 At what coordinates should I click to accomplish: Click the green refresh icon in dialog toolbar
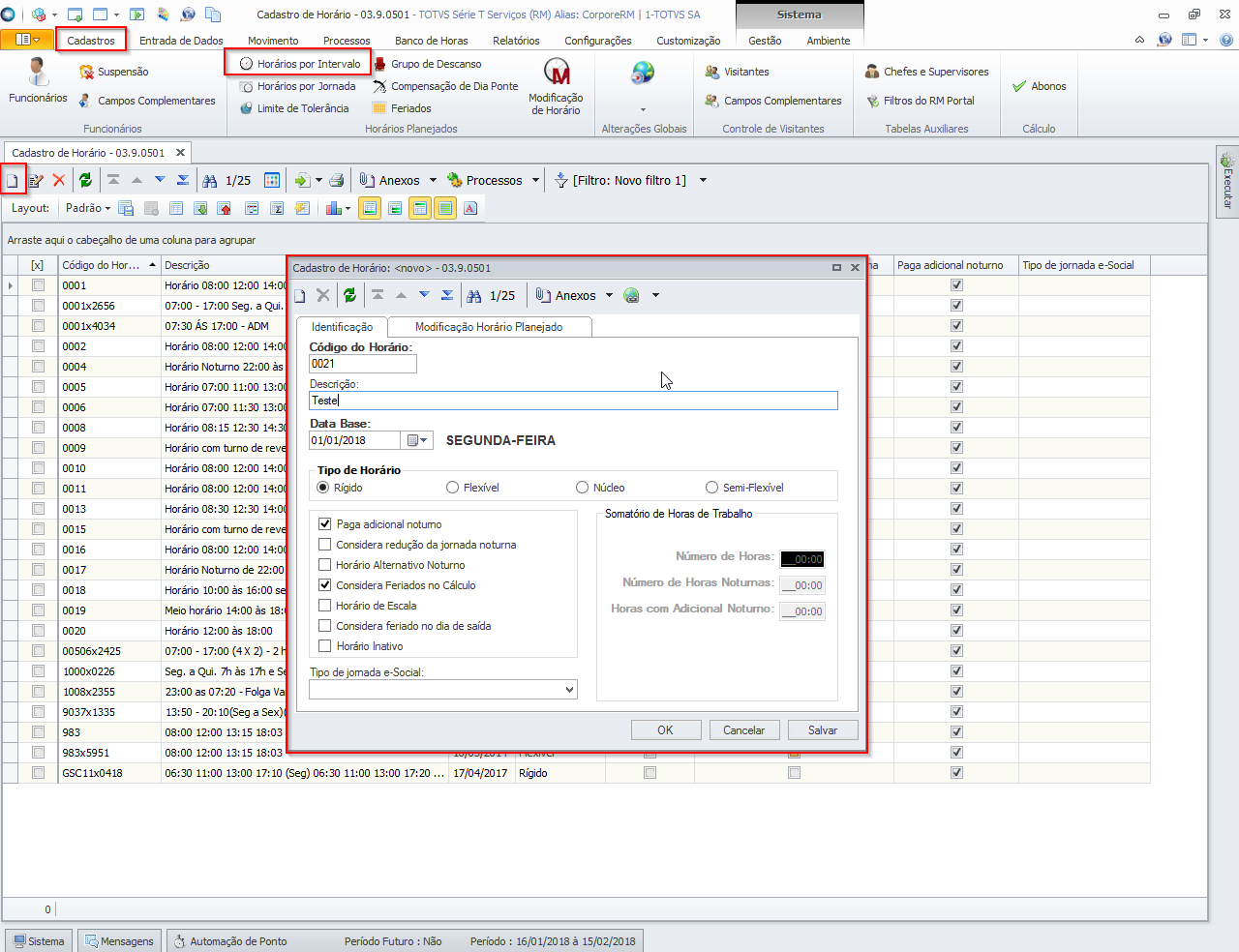(x=349, y=296)
